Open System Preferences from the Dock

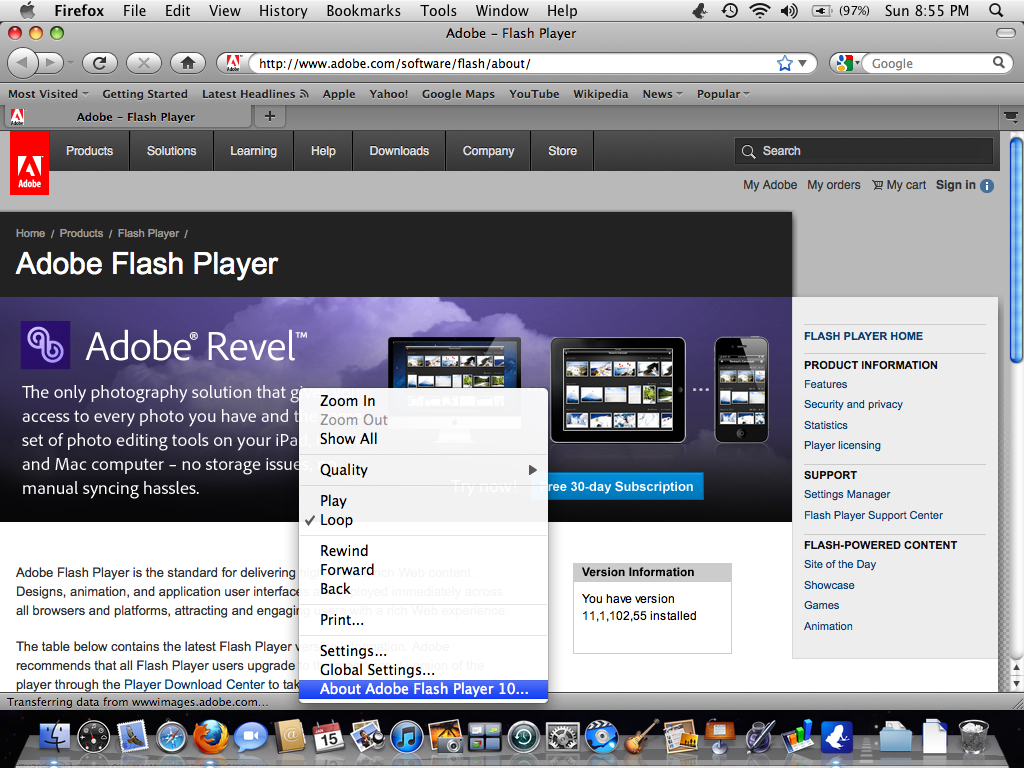pos(562,738)
